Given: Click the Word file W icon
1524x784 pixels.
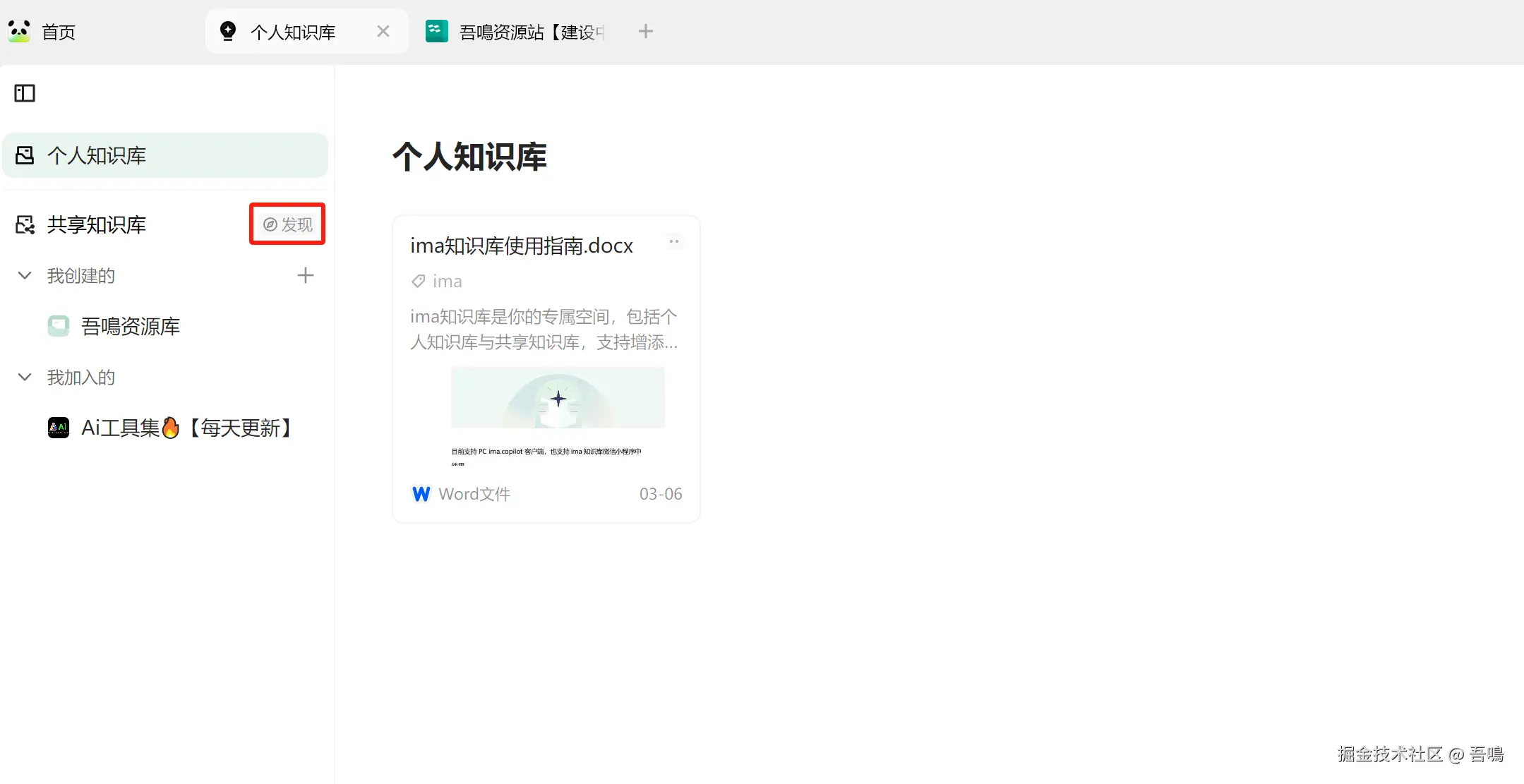Looking at the screenshot, I should (421, 494).
